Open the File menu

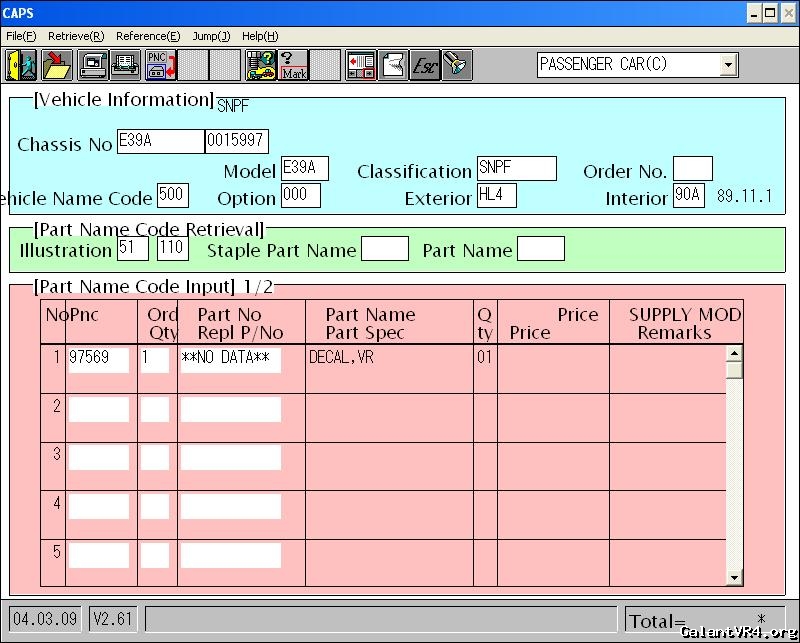21,36
